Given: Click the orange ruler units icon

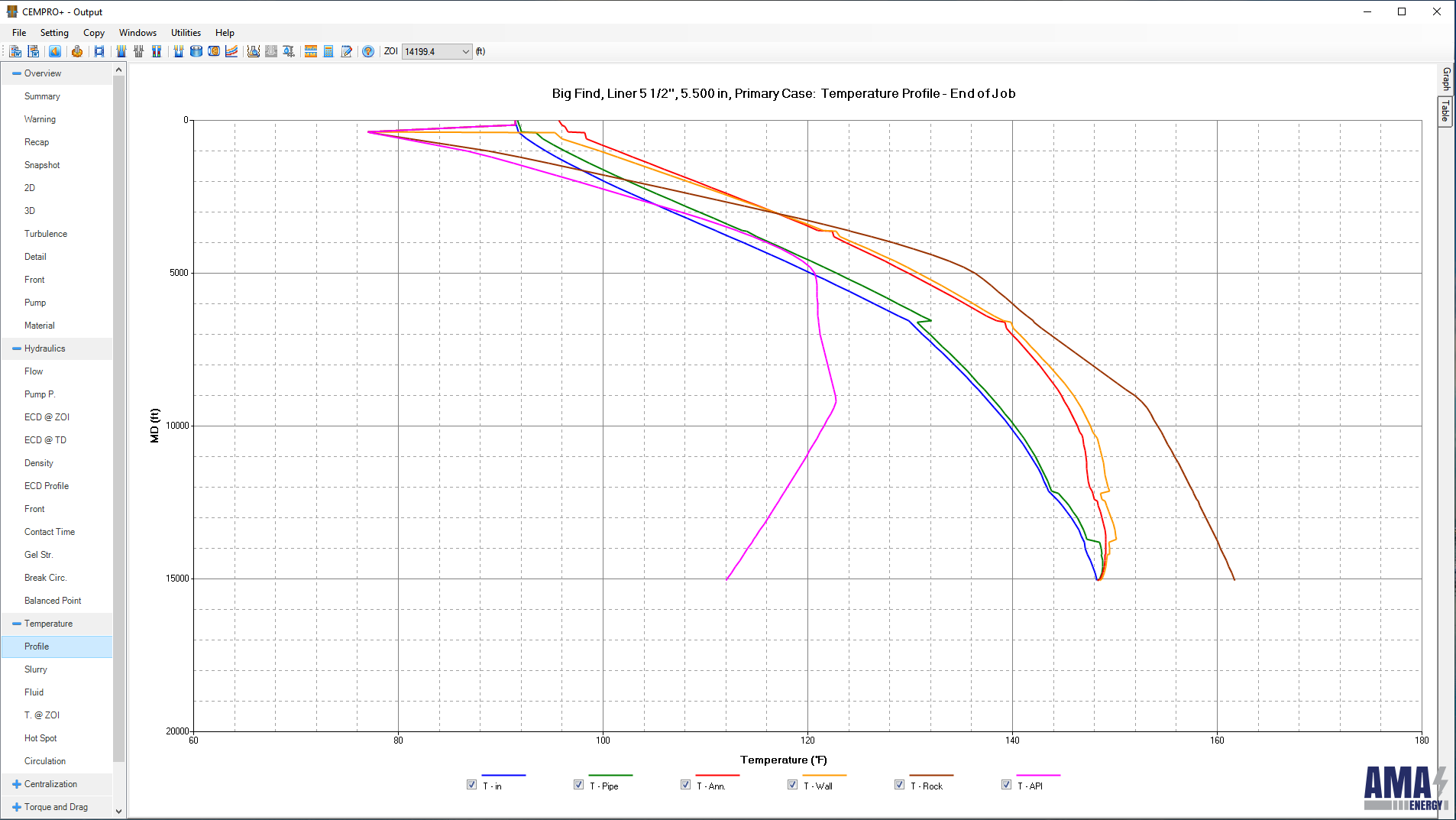Looking at the screenshot, I should (x=311, y=51).
